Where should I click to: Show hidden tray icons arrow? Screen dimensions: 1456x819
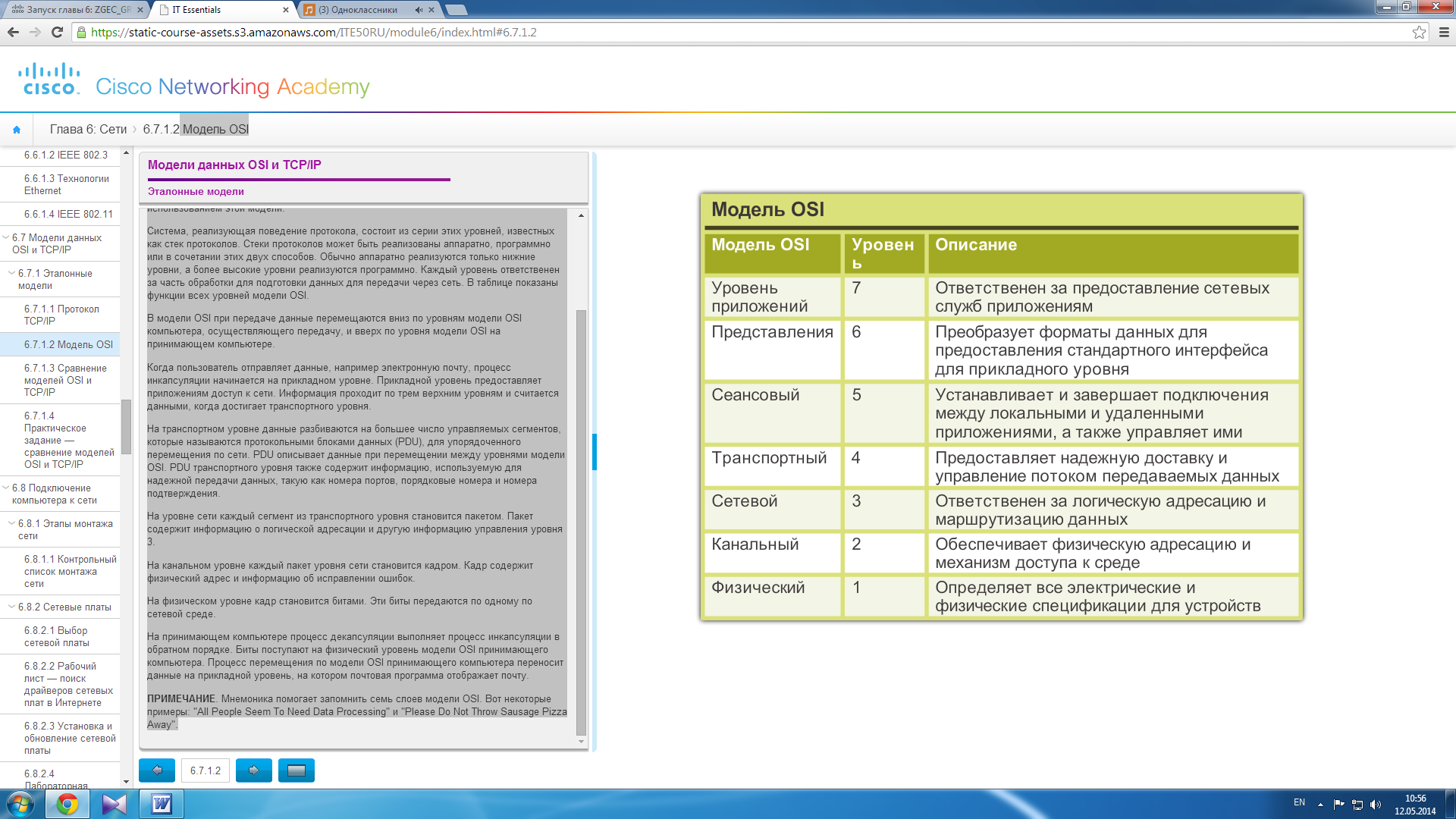tap(1320, 805)
